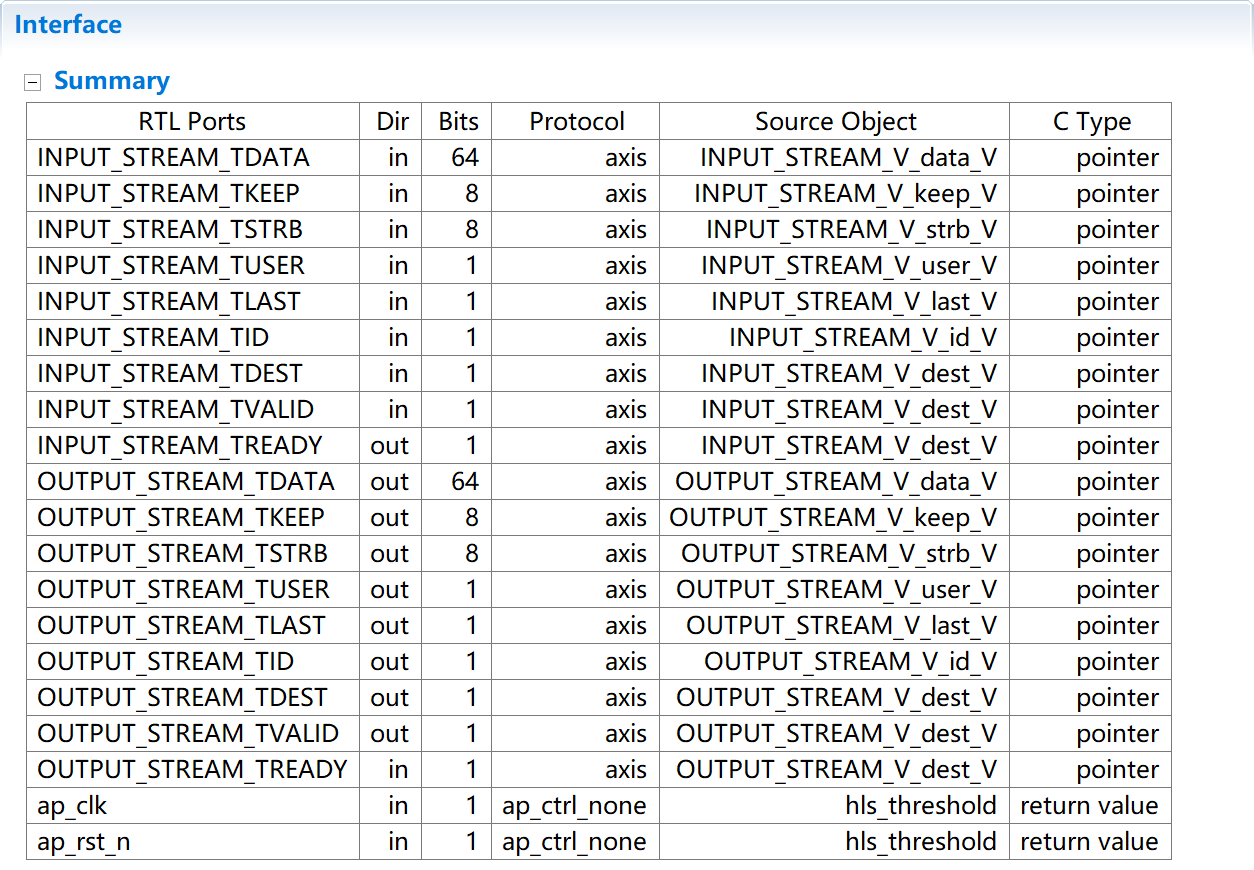Select the Bits column header
The width and height of the screenshot is (1254, 870).
[x=456, y=121]
